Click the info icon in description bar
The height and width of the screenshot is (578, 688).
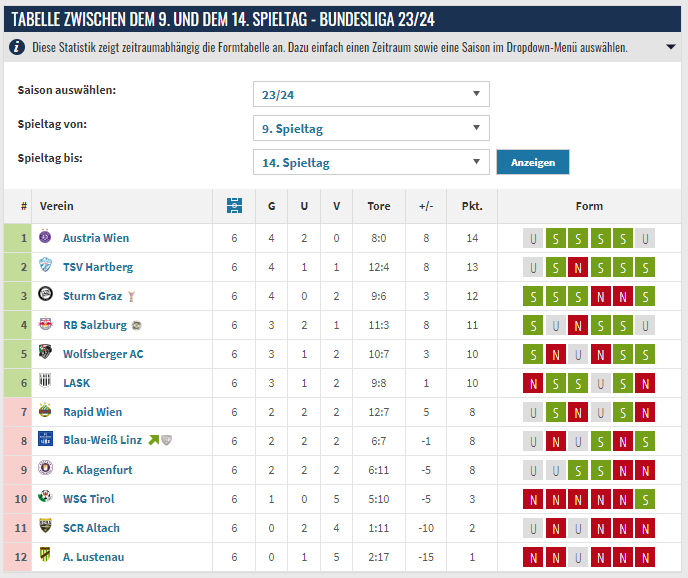point(18,47)
